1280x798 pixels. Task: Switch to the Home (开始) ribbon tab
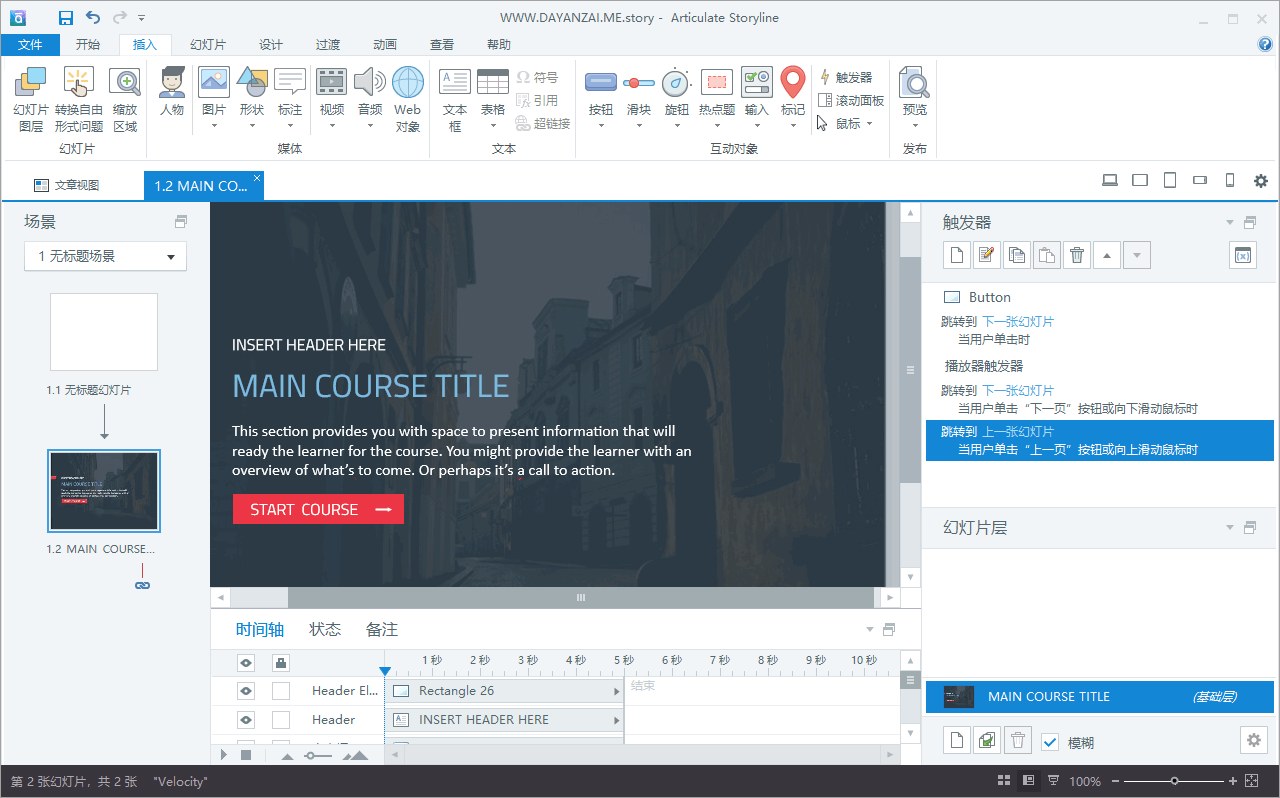[x=88, y=44]
